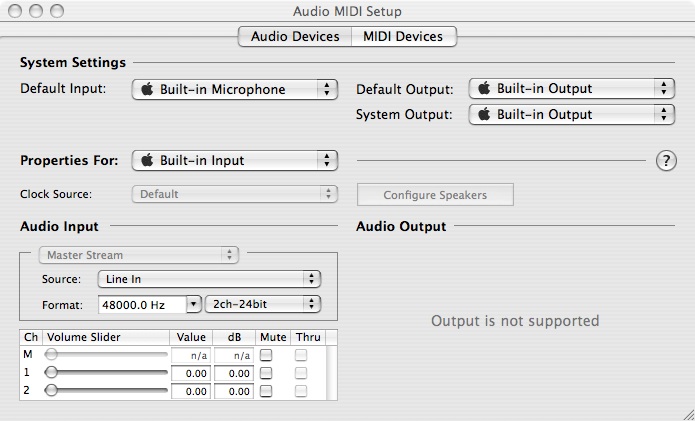The height and width of the screenshot is (421, 695).
Task: Open the Source Line In dropdown
Action: tap(209, 279)
